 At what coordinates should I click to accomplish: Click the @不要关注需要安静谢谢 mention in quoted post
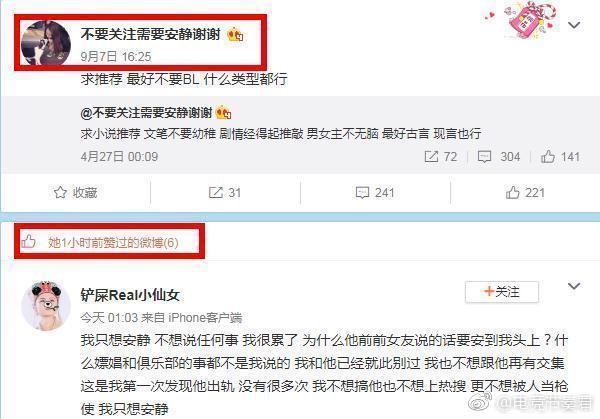[x=147, y=112]
